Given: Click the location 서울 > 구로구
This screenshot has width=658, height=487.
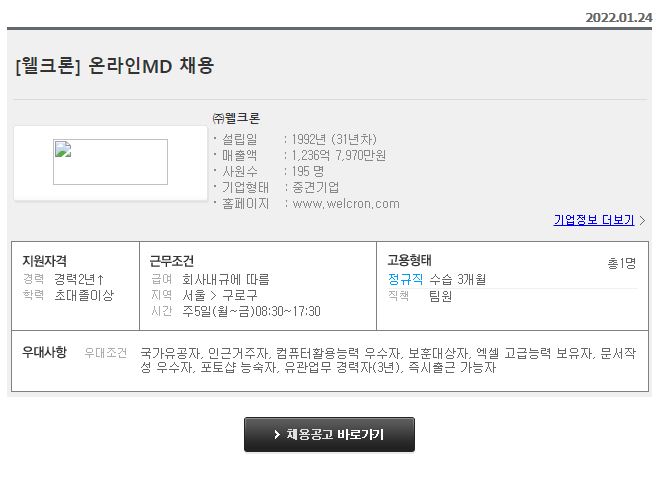Looking at the screenshot, I should pos(219,295).
